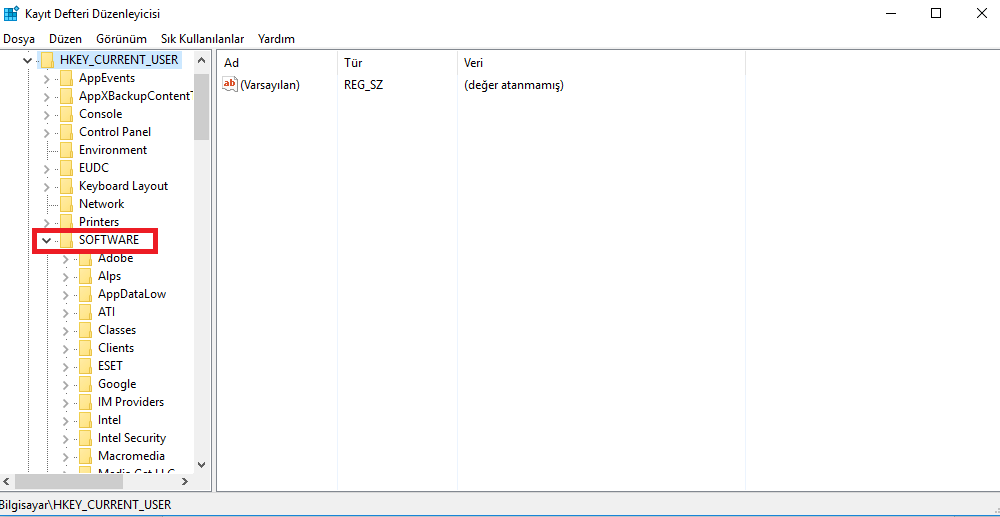Viewport: 1000px width, 517px height.
Task: Open the Yardım menu
Action: click(x=276, y=39)
